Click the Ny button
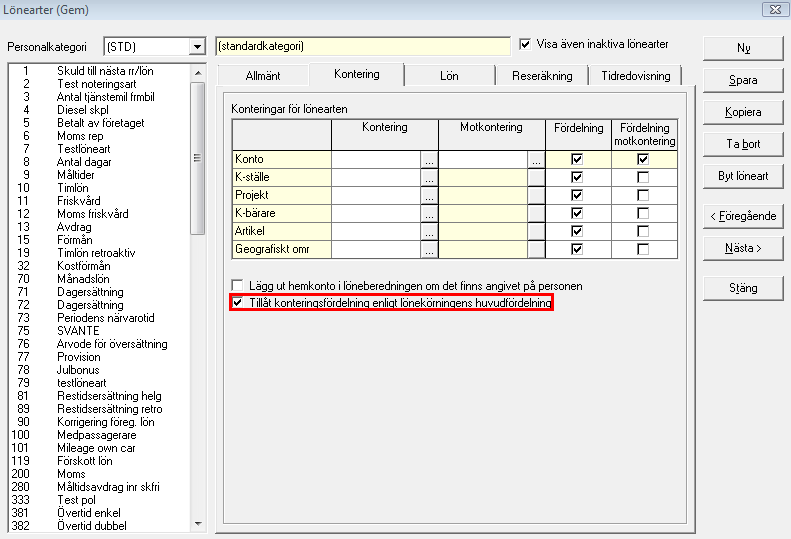 tap(743, 48)
